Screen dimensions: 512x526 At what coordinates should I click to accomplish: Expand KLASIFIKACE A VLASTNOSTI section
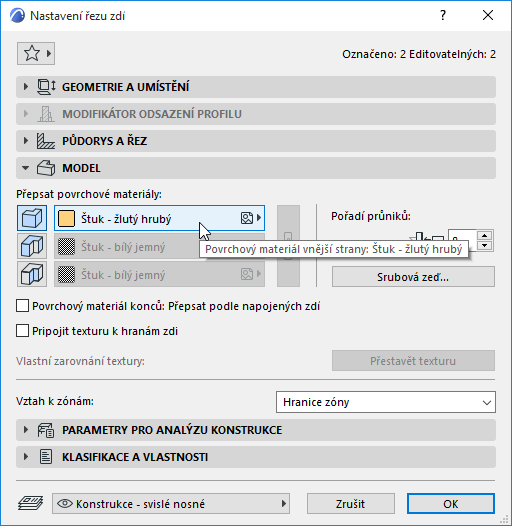(256, 457)
